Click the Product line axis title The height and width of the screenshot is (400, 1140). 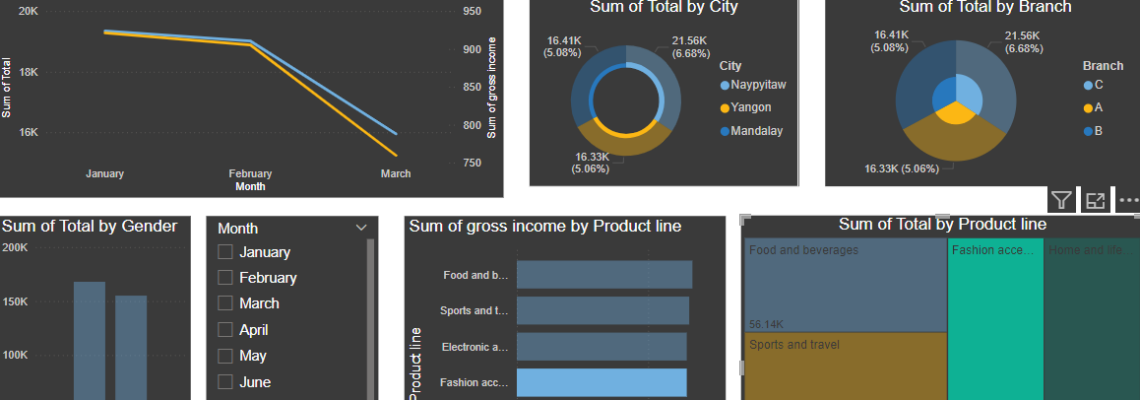pos(415,364)
